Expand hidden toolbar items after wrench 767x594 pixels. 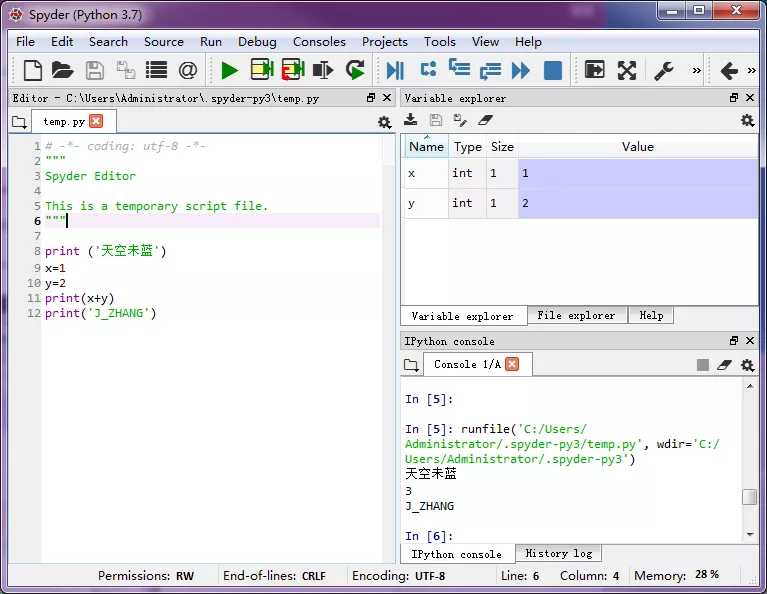coord(696,70)
